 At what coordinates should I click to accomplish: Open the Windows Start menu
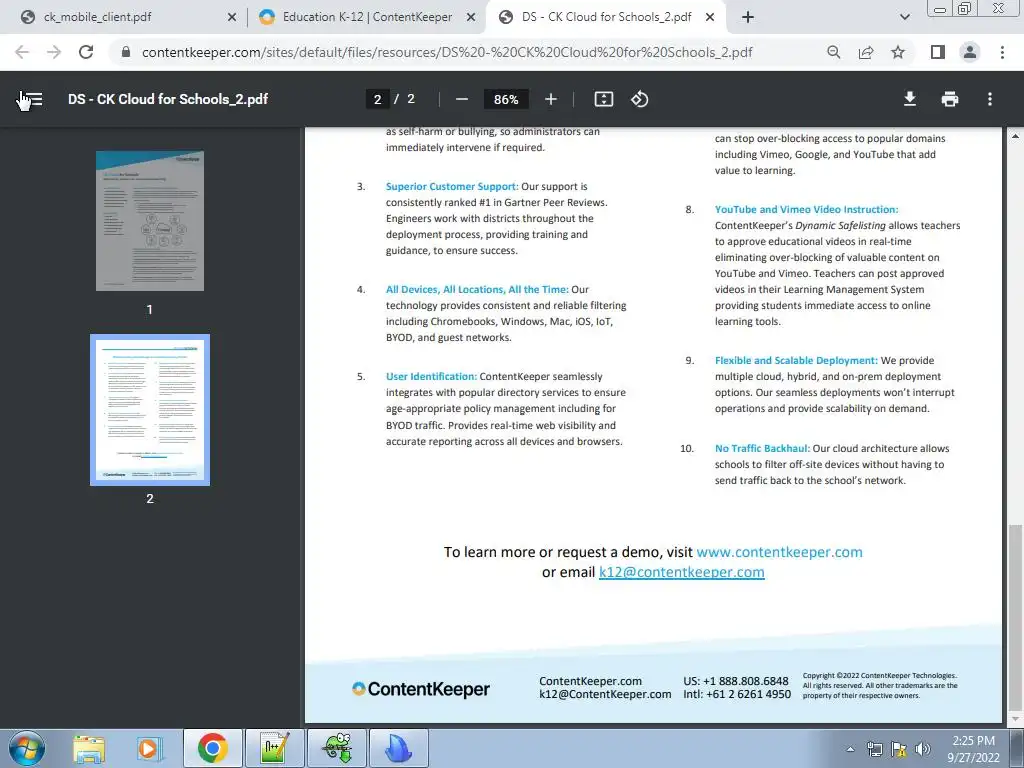pyautogui.click(x=27, y=748)
